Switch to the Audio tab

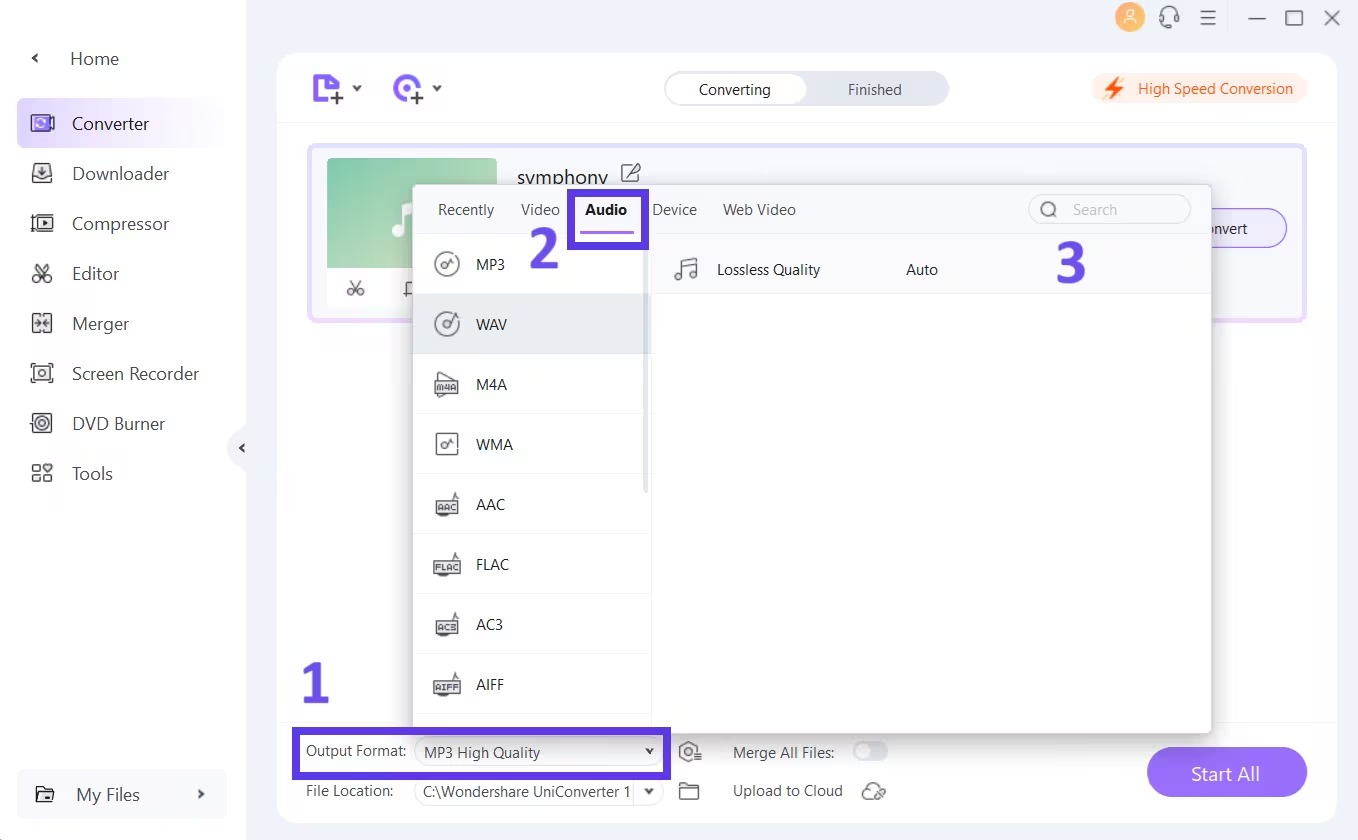pos(606,210)
